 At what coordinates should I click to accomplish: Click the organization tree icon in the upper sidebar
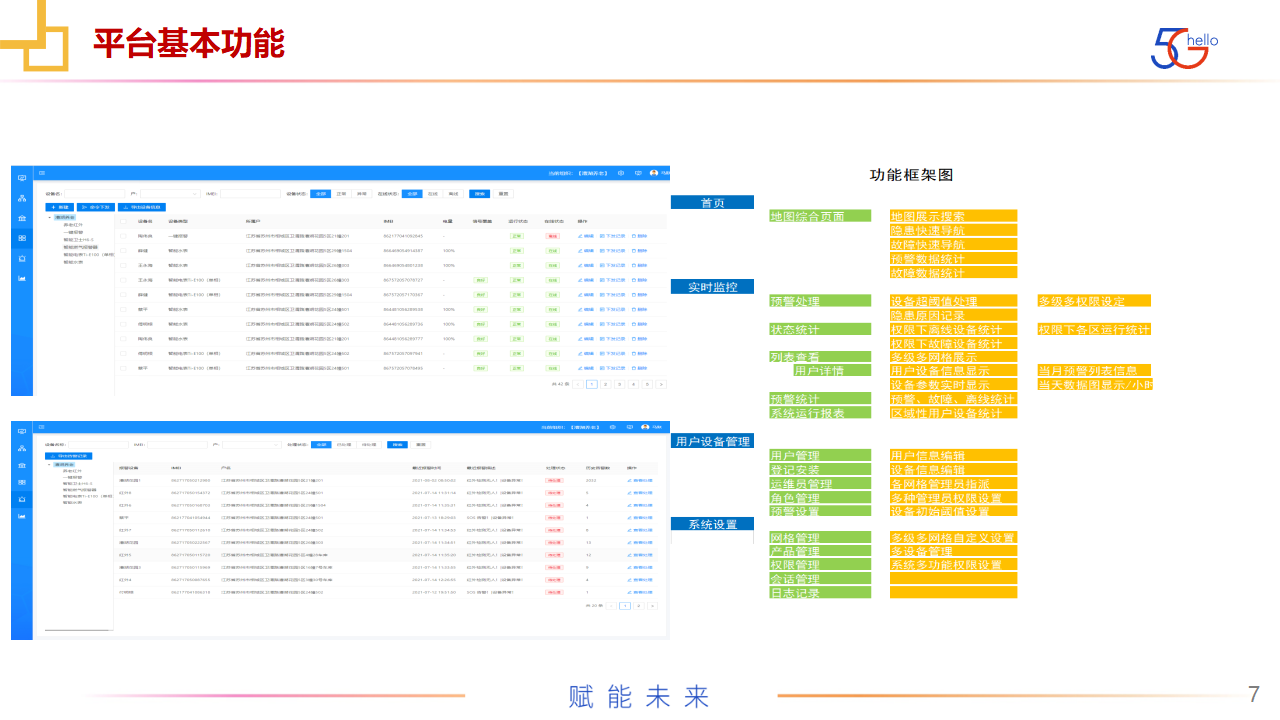[22, 198]
